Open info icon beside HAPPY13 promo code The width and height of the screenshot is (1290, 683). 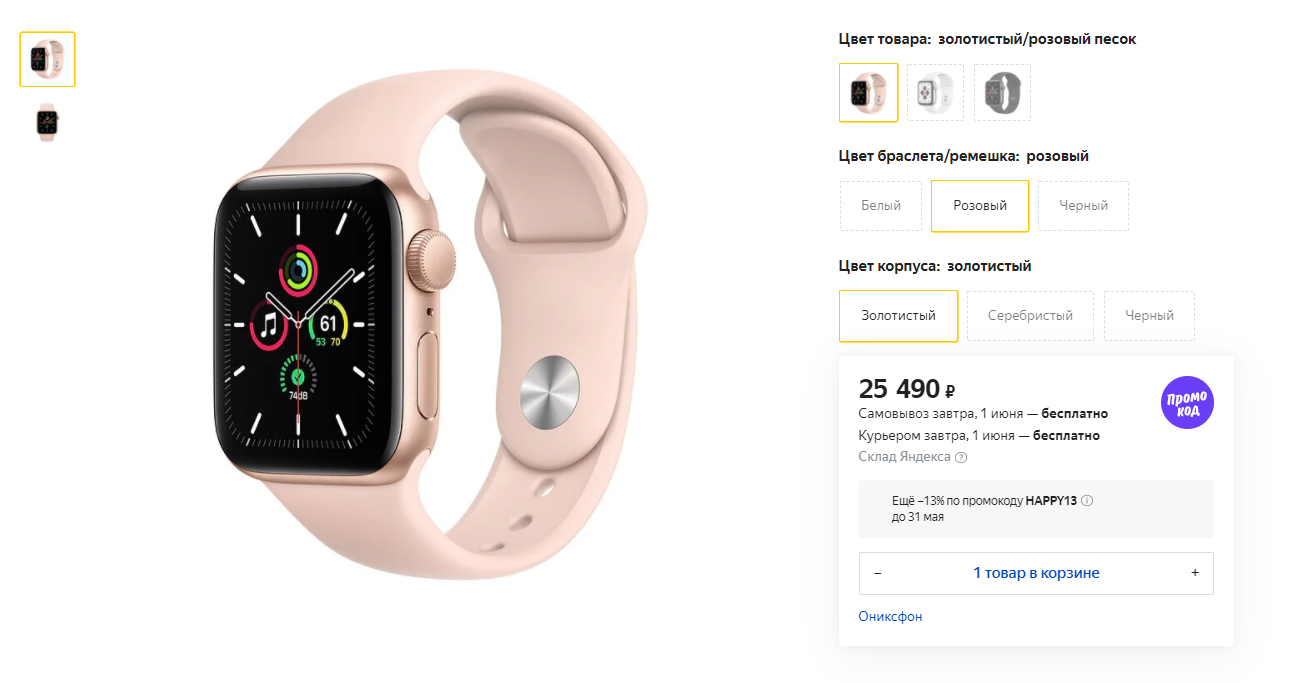click(x=1087, y=501)
